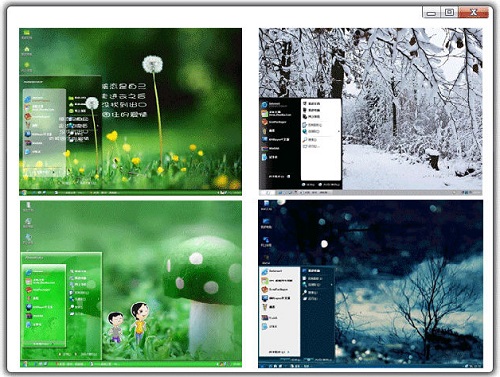Click magnifier search icon in snowy theme menu
Screen dimensions: 500x377
[305, 140]
